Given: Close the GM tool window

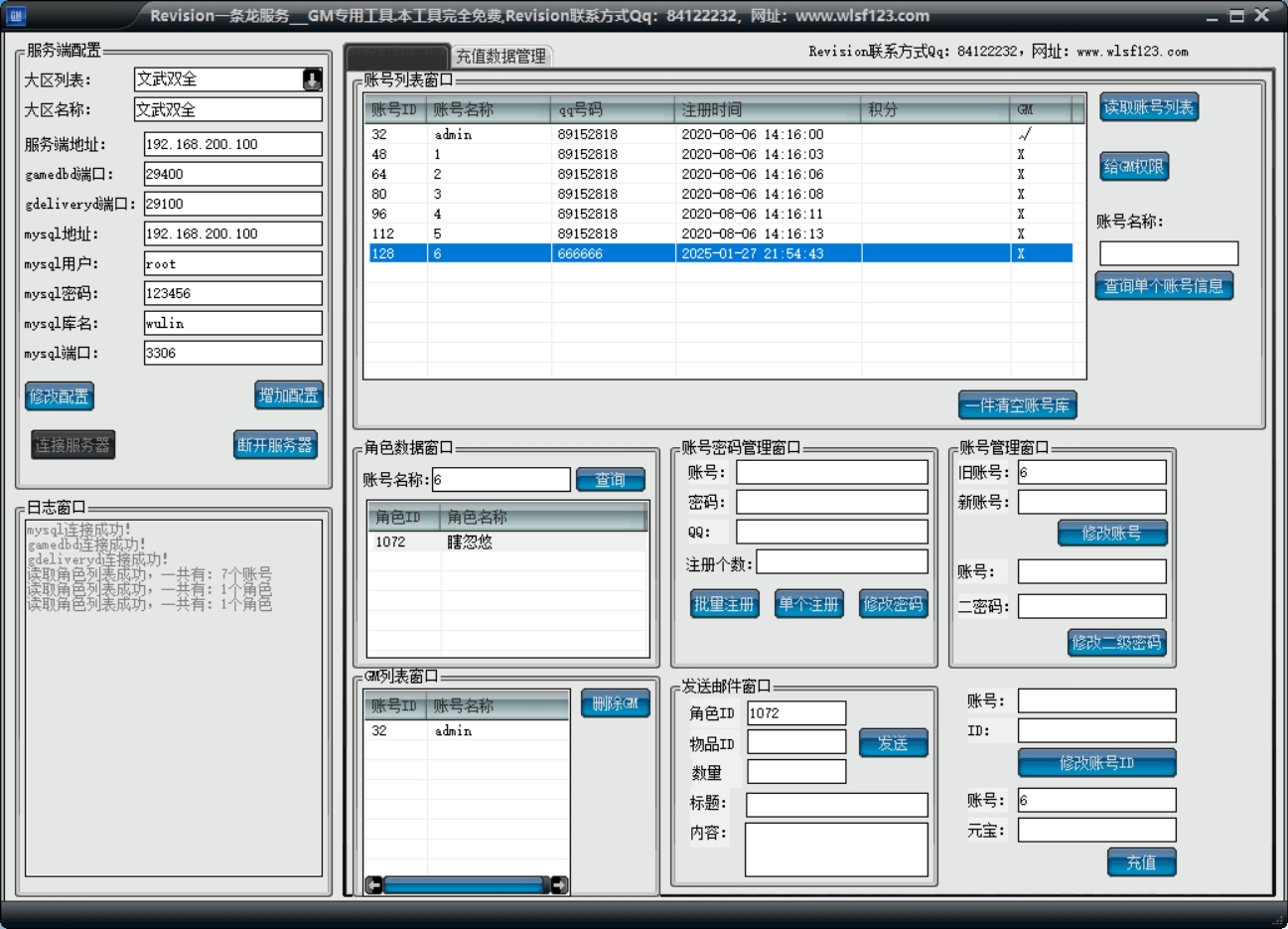Looking at the screenshot, I should [x=1262, y=16].
